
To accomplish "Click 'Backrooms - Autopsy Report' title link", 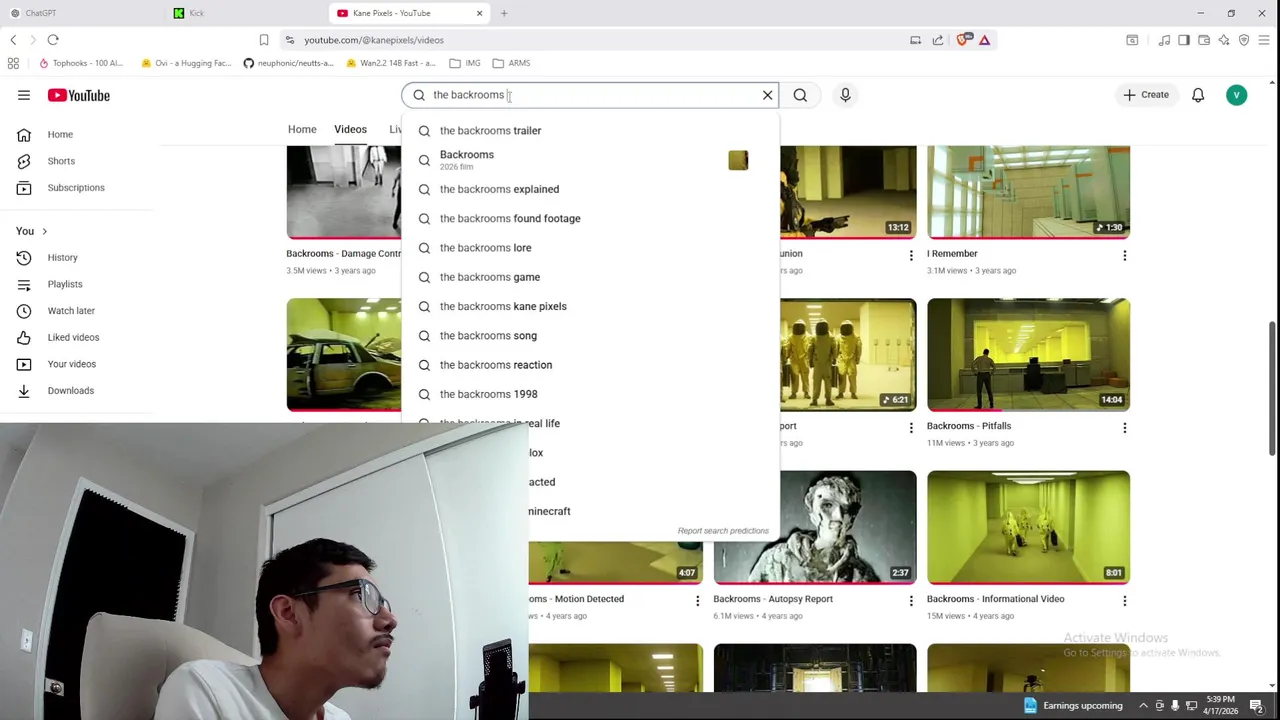I will click(772, 599).
